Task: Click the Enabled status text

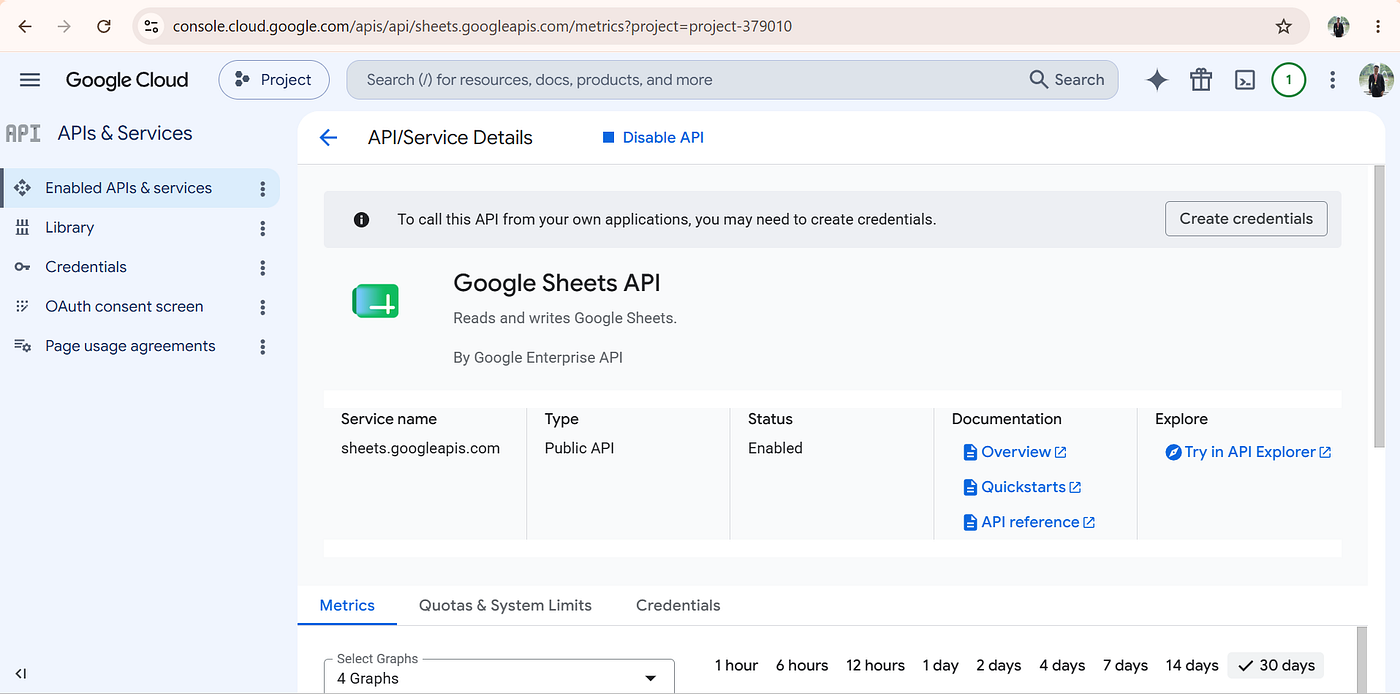Action: (775, 448)
